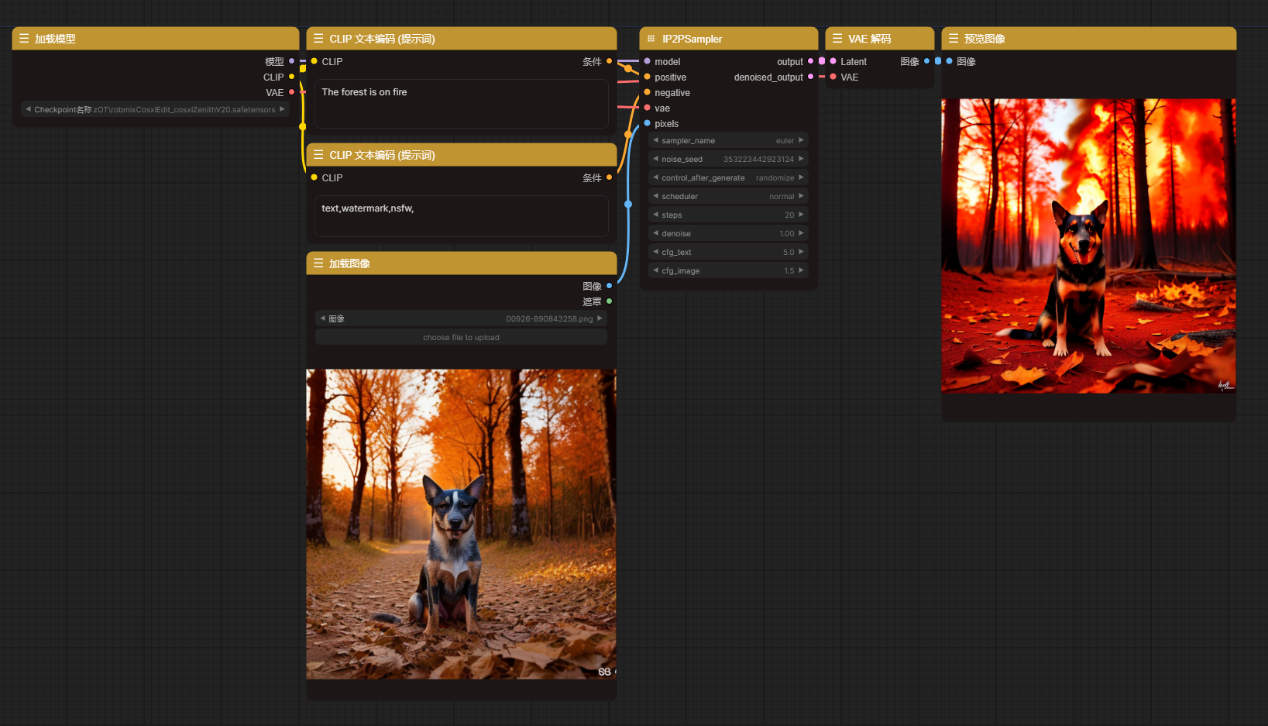Increase steps with its right arrow

point(801,215)
